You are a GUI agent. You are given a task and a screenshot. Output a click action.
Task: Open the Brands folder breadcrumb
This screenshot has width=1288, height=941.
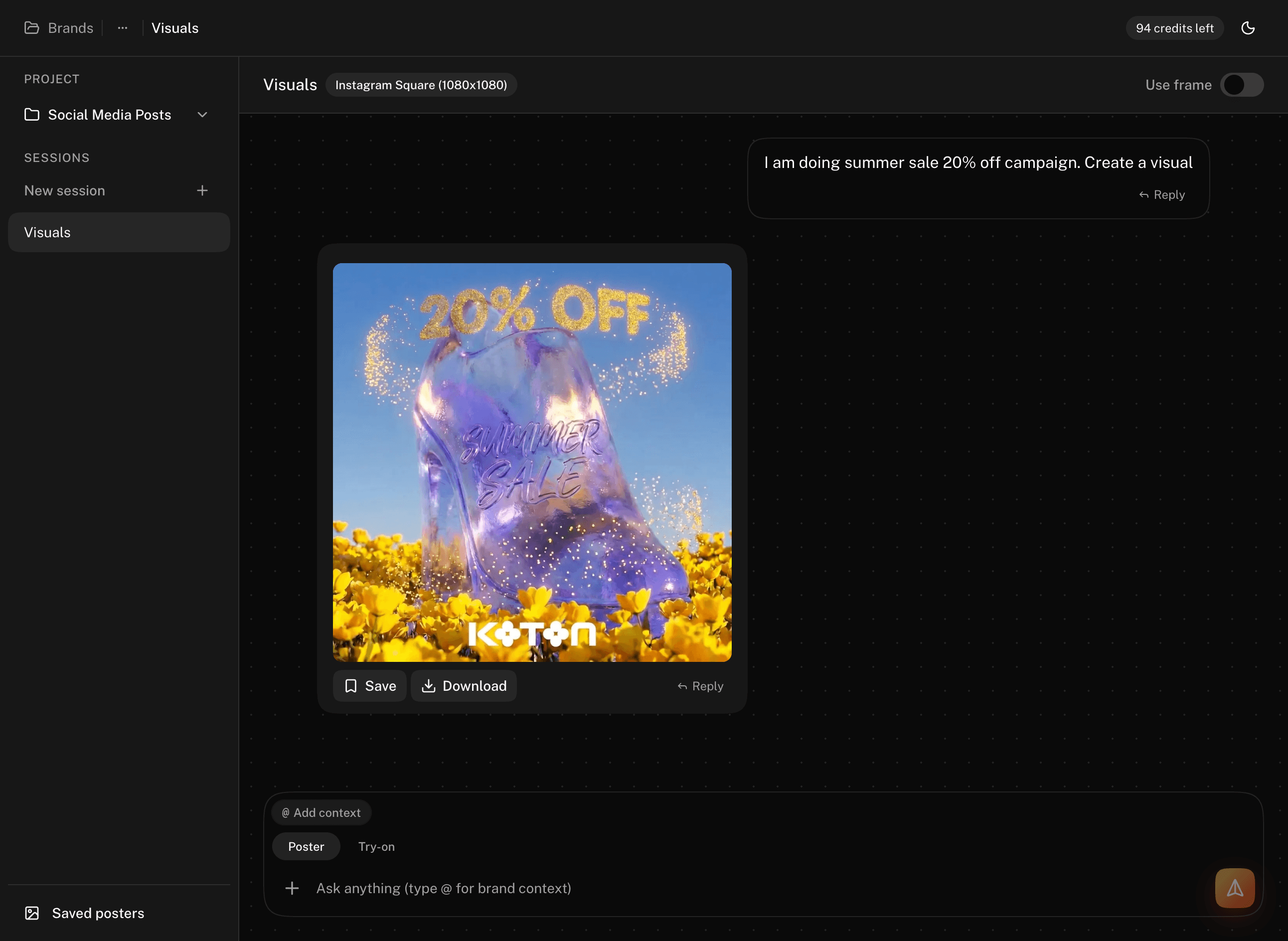(x=59, y=28)
